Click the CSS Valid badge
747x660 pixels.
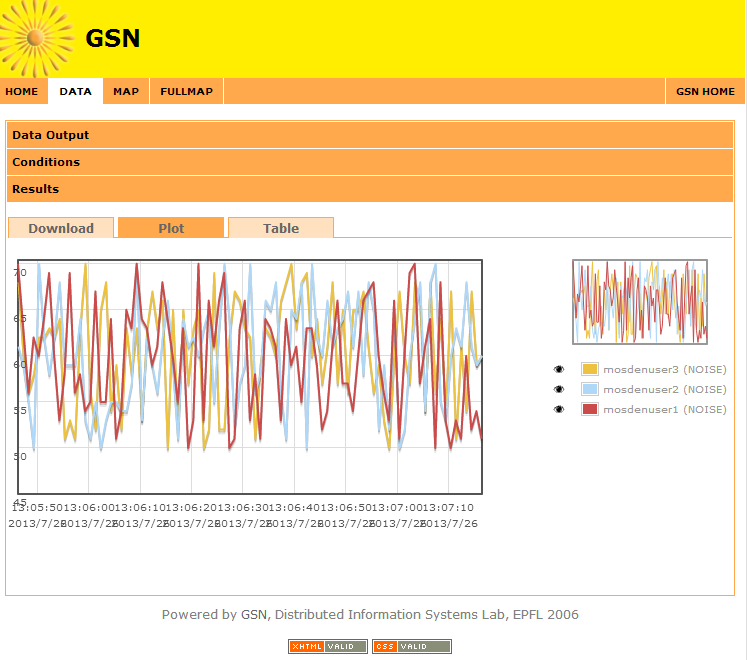click(x=412, y=647)
